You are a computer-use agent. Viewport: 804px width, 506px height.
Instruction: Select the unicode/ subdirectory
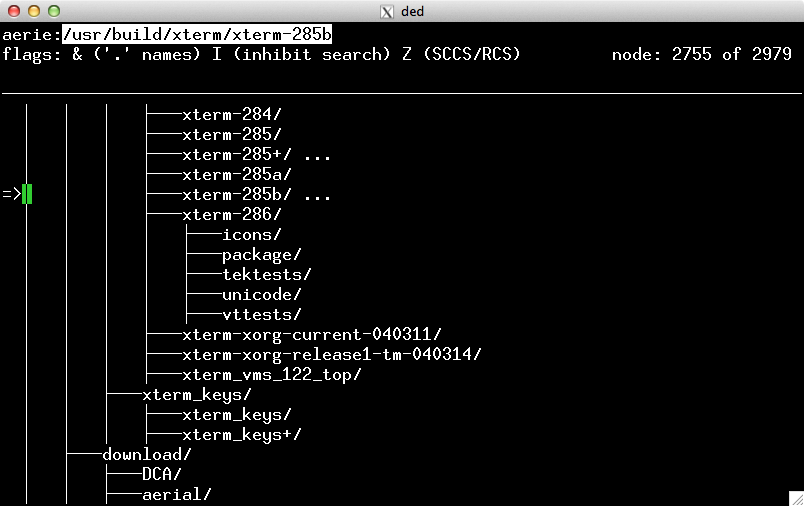pos(261,294)
